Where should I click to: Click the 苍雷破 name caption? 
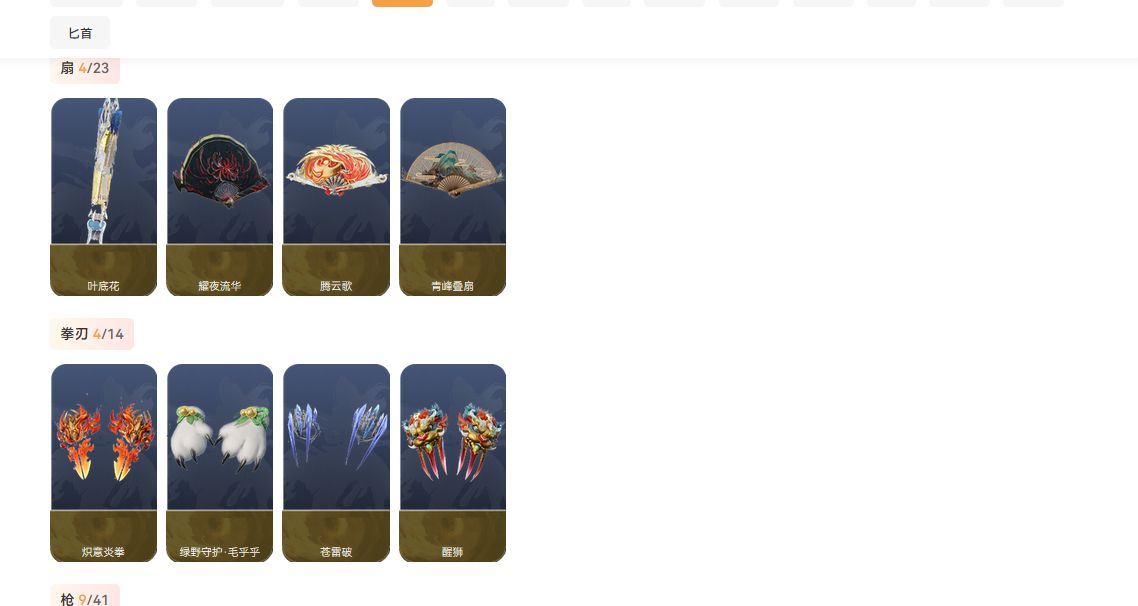coord(336,552)
